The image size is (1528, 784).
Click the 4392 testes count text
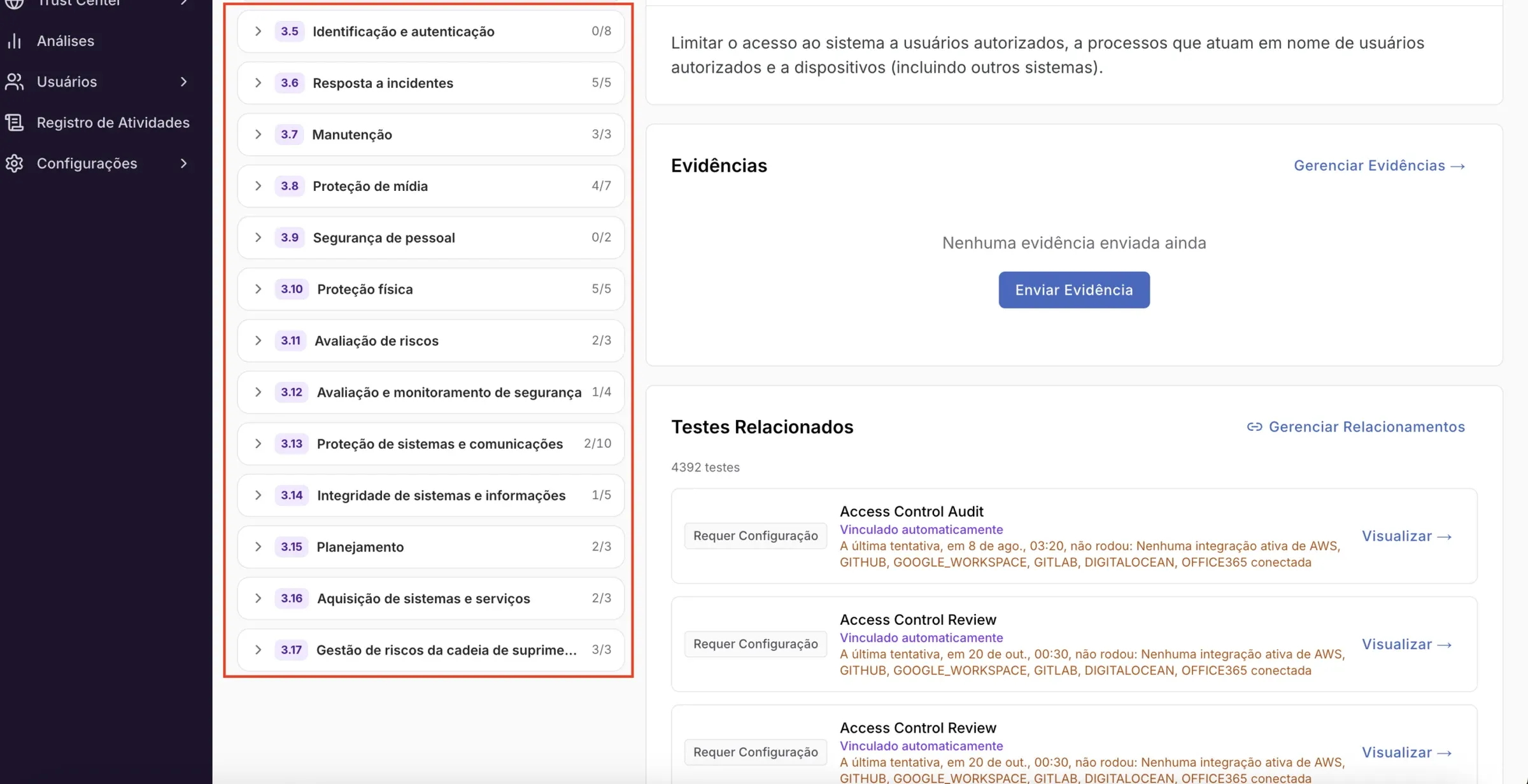tap(705, 467)
